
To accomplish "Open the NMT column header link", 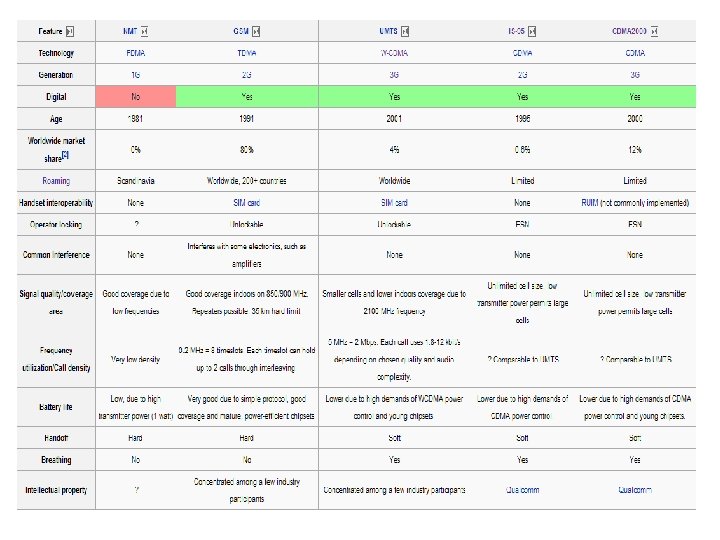I will [x=130, y=31].
